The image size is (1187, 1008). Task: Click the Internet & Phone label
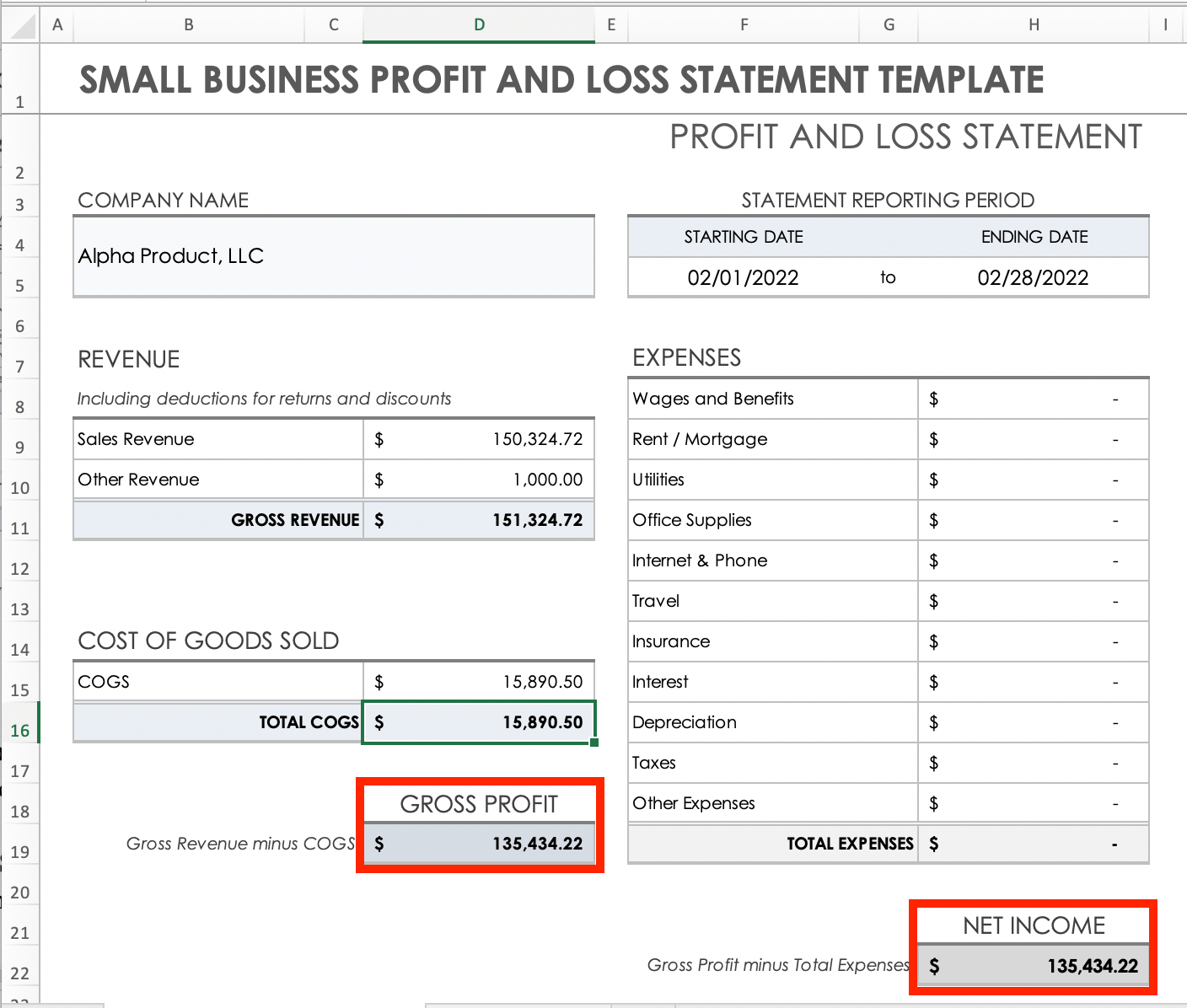(700, 560)
